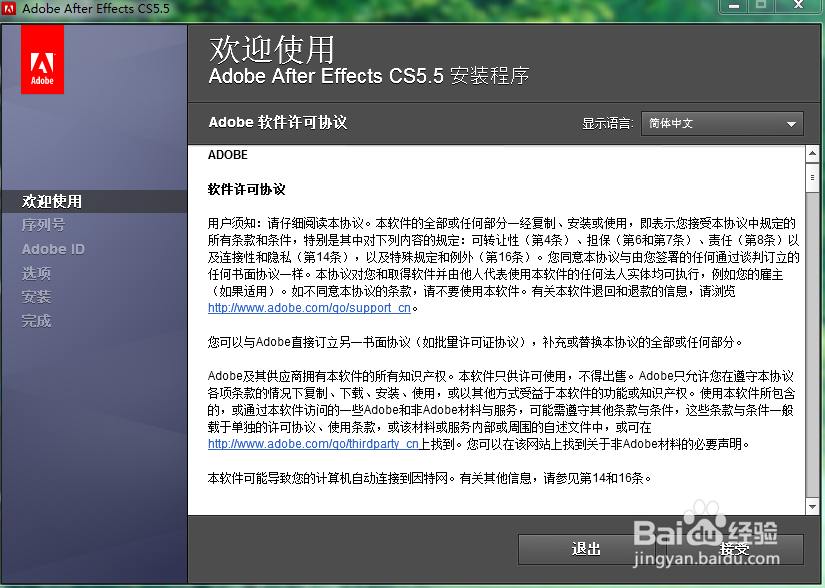Image resolution: width=825 pixels, height=588 pixels.
Task: Click the ADOBE heading in license text
Action: [x=228, y=155]
